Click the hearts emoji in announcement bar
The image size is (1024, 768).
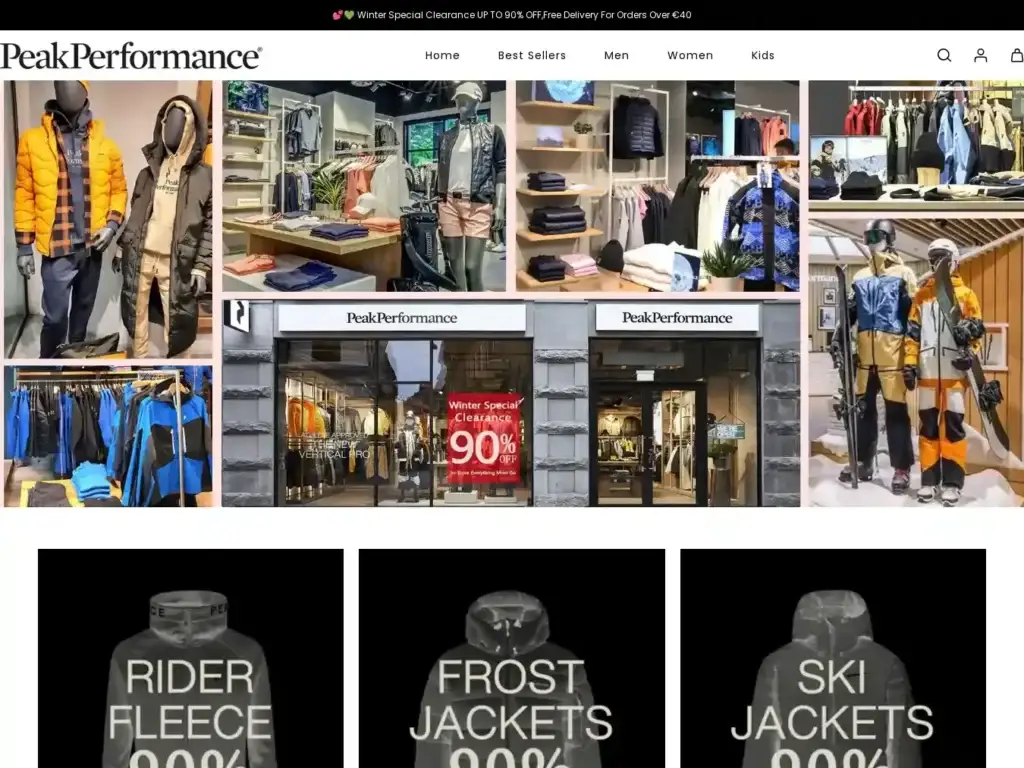343,15
